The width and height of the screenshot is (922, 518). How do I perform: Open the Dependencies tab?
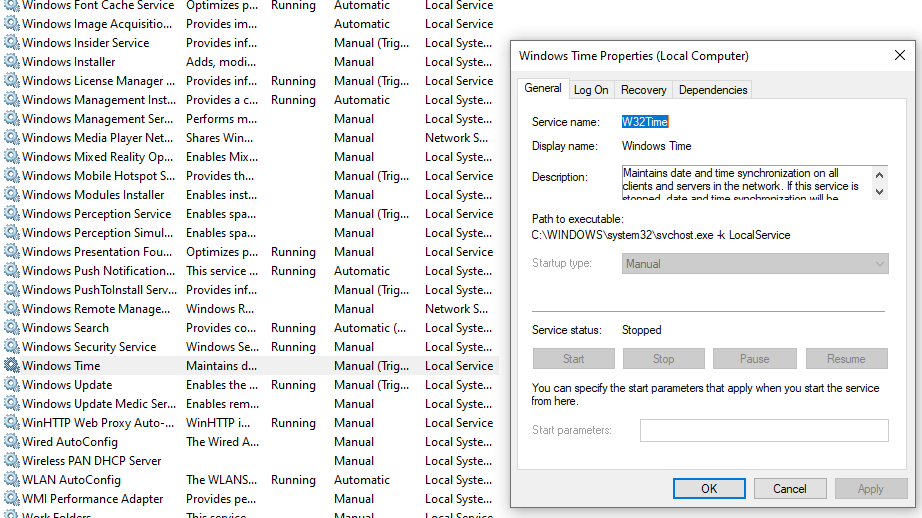[x=713, y=90]
